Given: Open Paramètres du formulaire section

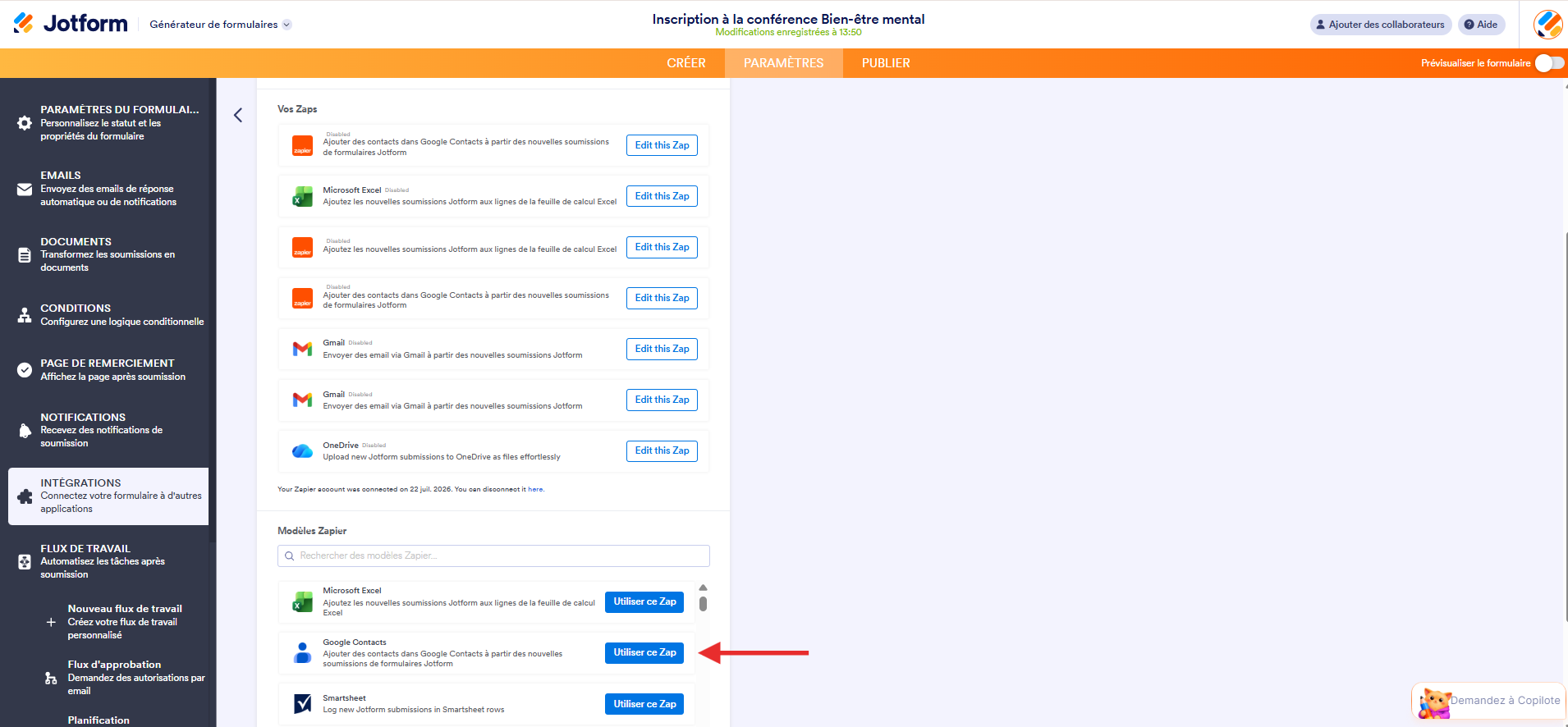Looking at the screenshot, I should pos(108,123).
